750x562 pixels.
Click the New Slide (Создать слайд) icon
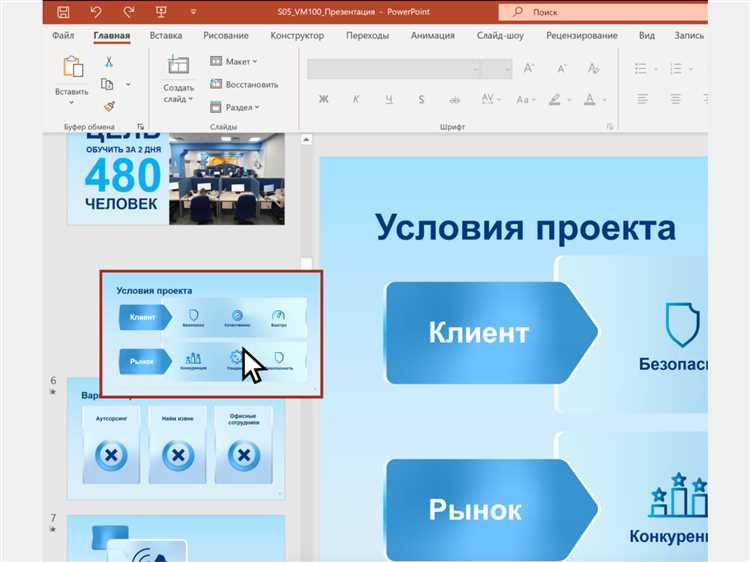coord(178,67)
